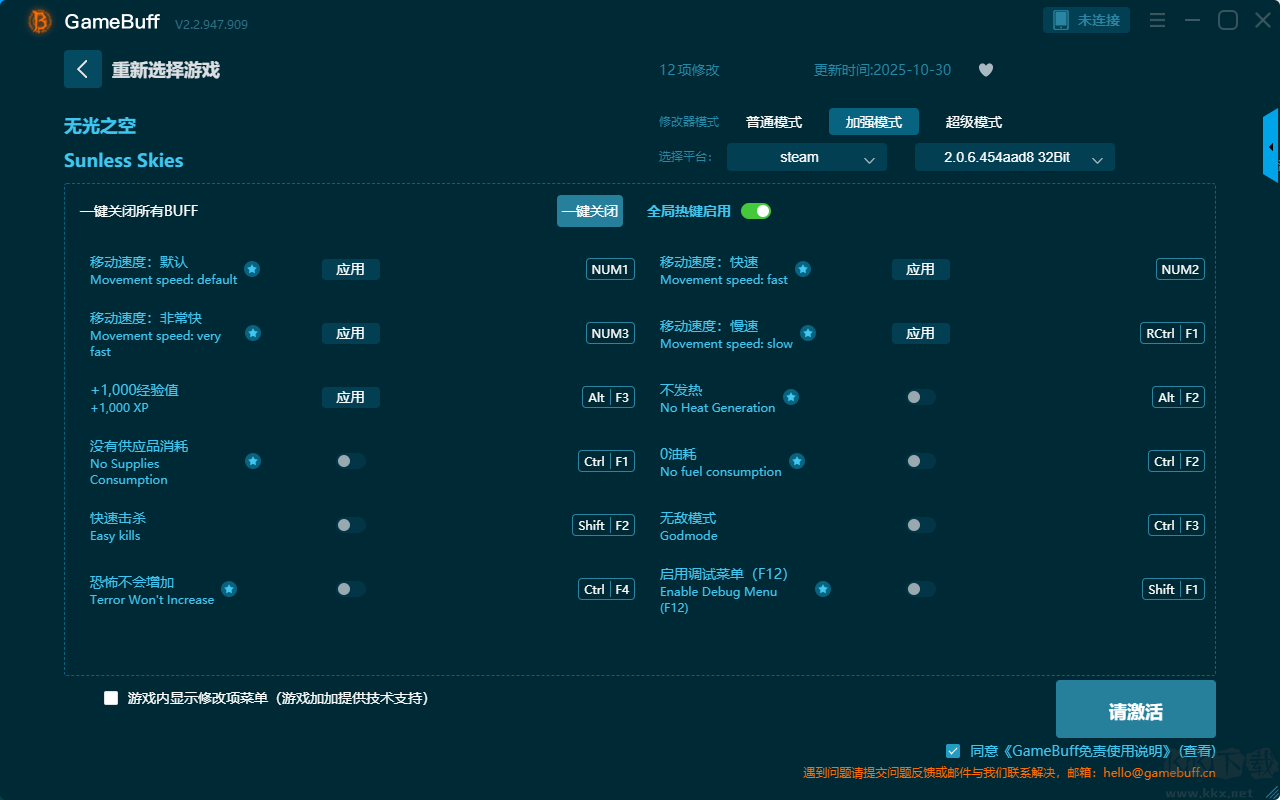Click the 一键关闭 button
This screenshot has width=1280, height=800.
[x=590, y=211]
